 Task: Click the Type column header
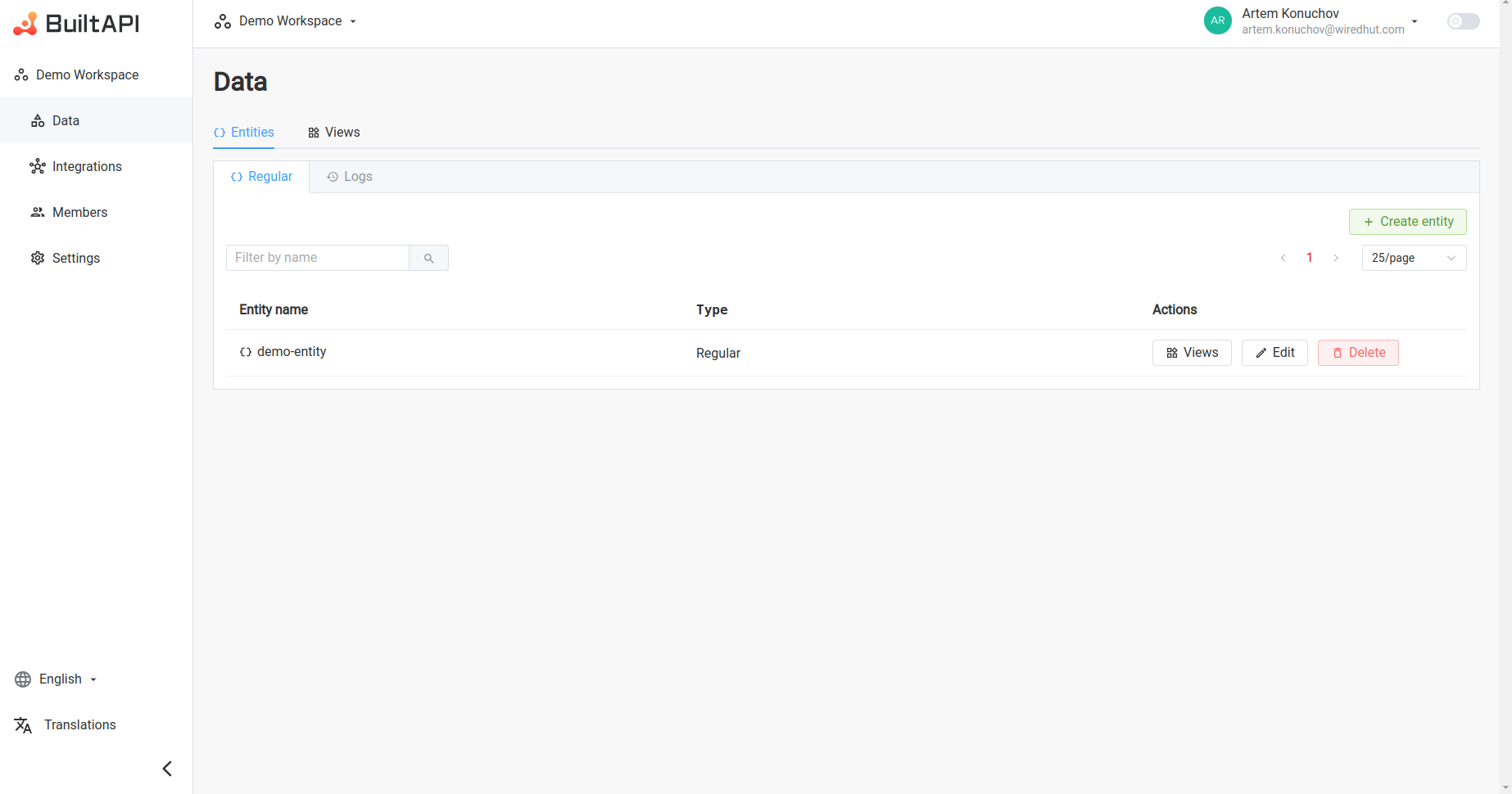pos(712,309)
